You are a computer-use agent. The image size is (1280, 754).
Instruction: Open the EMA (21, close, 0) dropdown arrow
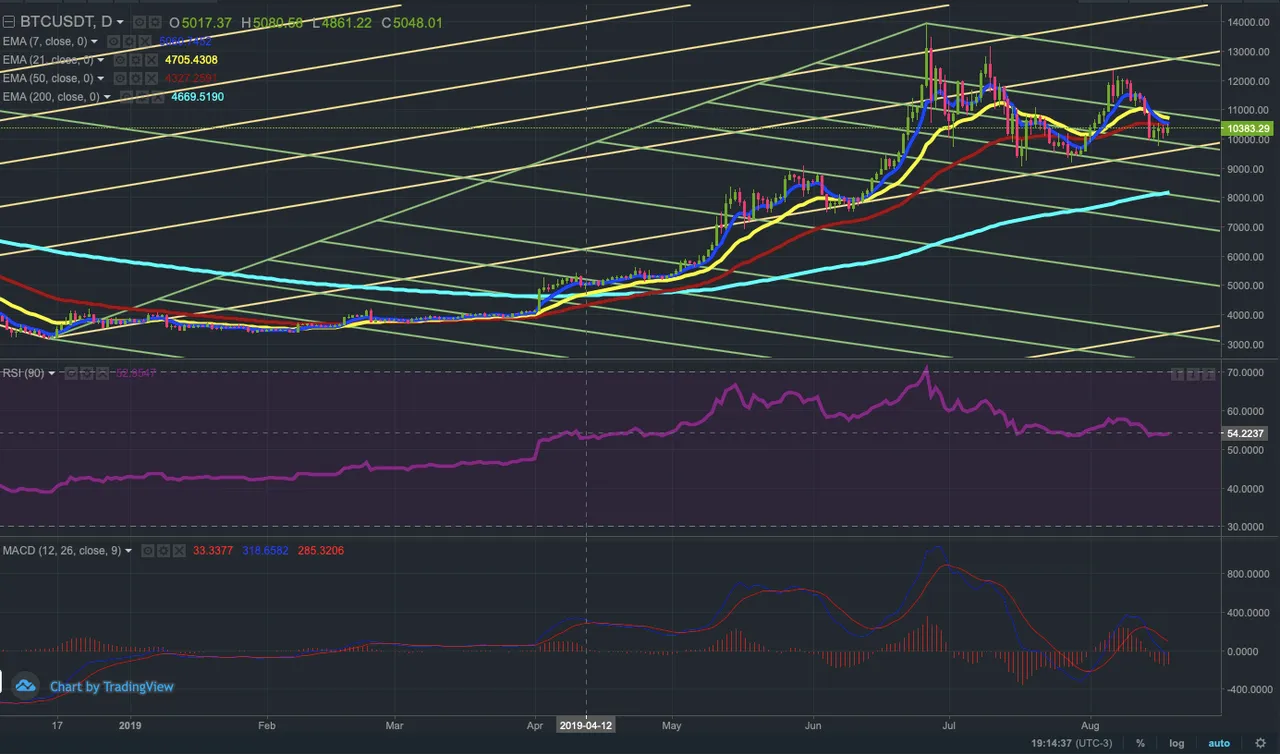[x=100, y=60]
